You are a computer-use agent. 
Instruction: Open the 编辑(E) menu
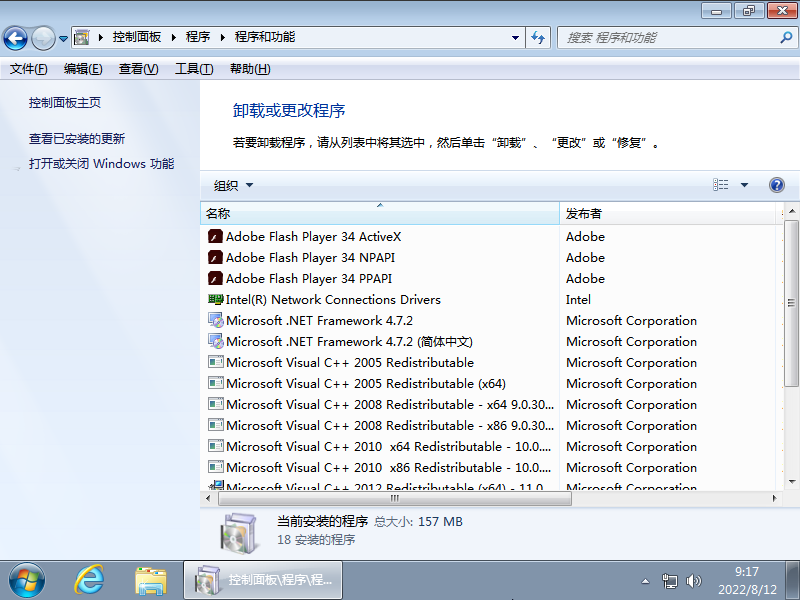[x=83, y=69]
